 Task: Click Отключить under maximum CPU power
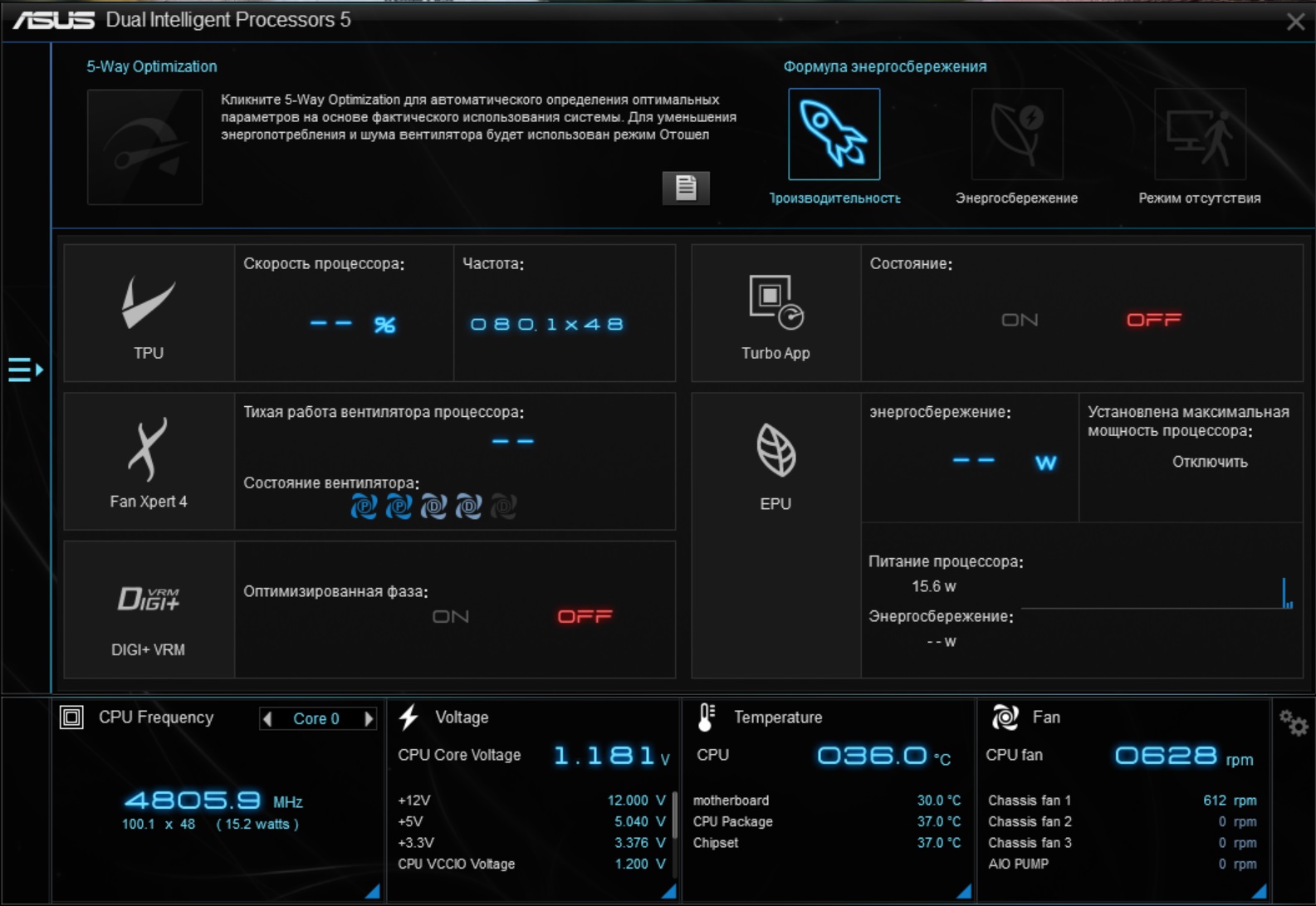(1210, 462)
